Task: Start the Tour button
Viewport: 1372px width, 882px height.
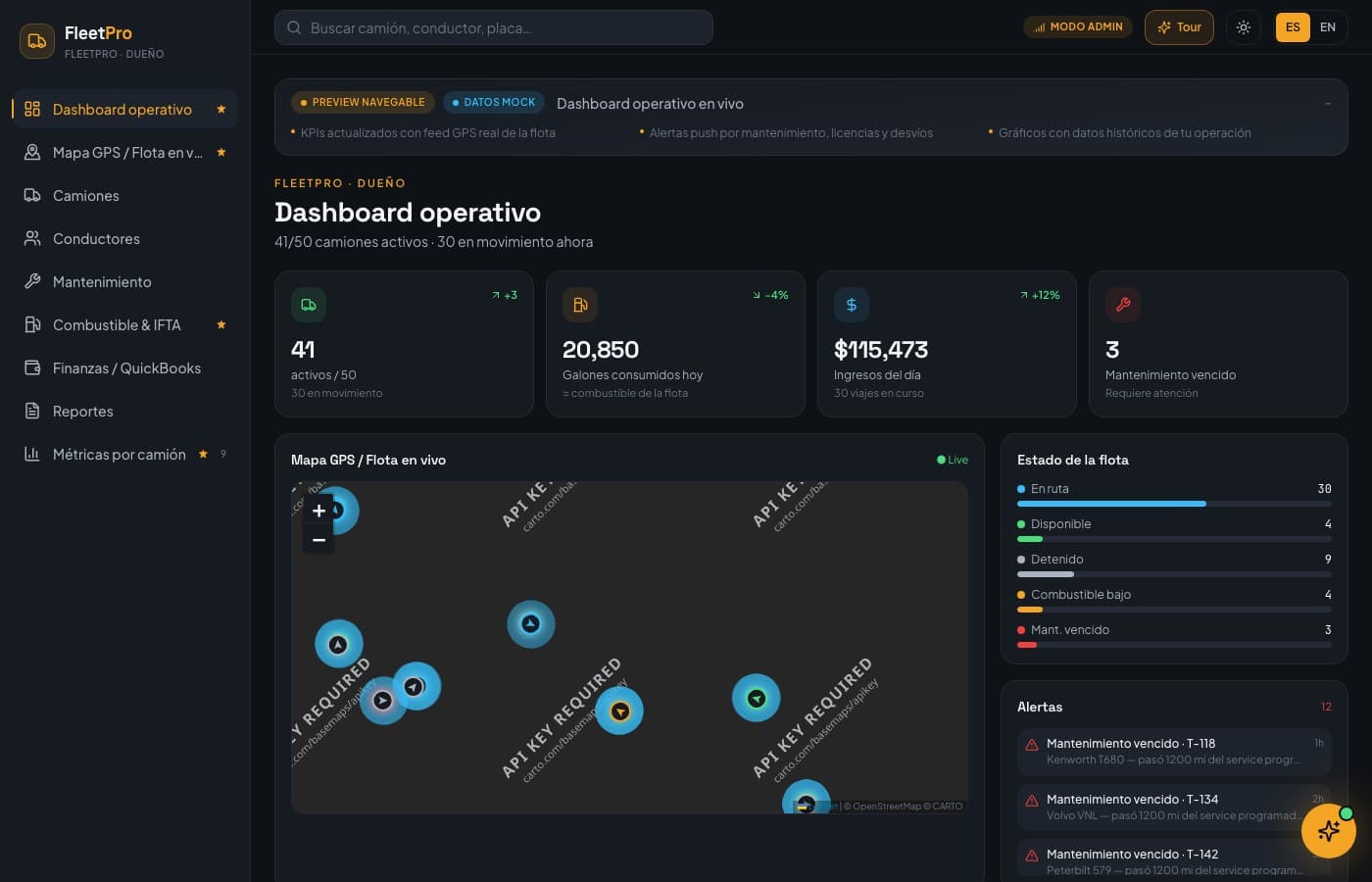Action: (1179, 27)
